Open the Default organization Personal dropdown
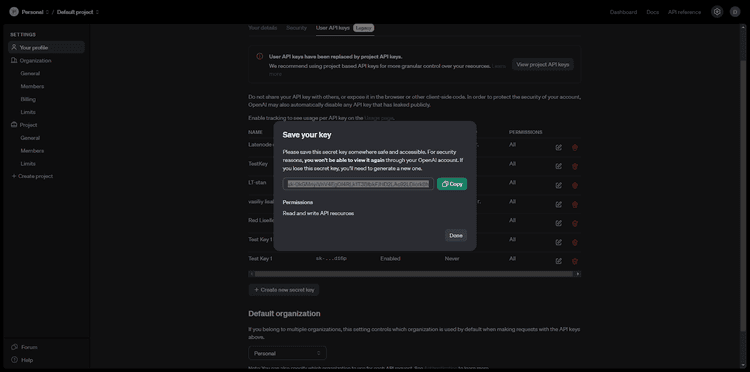 coord(287,353)
